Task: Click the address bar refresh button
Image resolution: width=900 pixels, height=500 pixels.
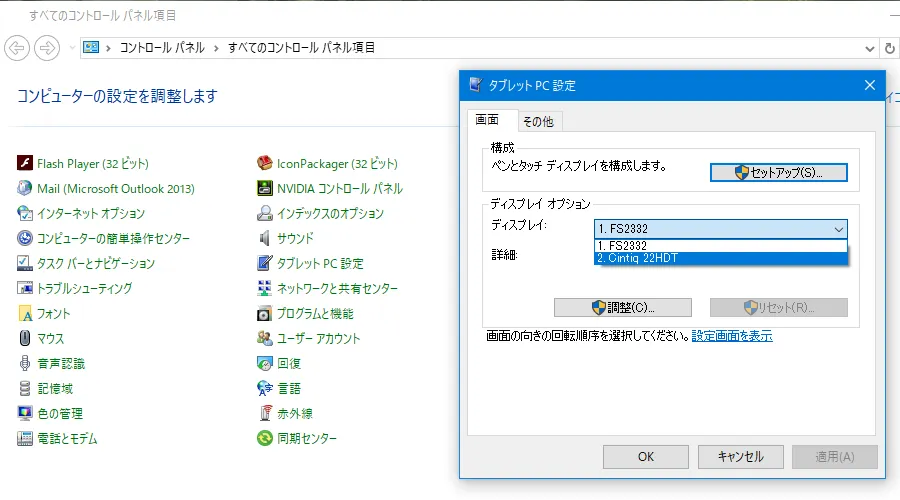Action: [890, 47]
